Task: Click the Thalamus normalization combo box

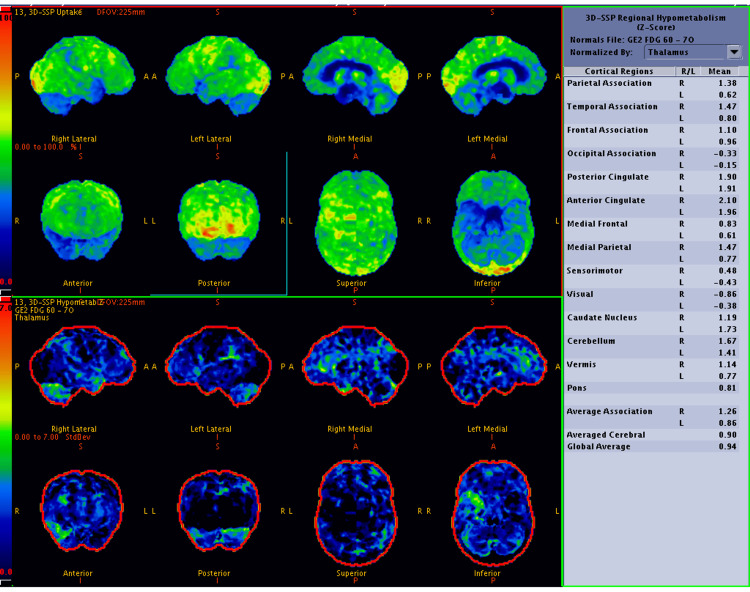Action: click(x=693, y=52)
